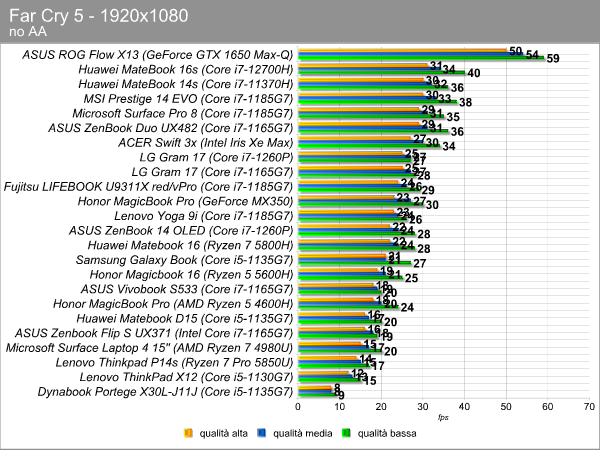Click the Fujitsu LIFEBOOK U9311X label

[148, 187]
